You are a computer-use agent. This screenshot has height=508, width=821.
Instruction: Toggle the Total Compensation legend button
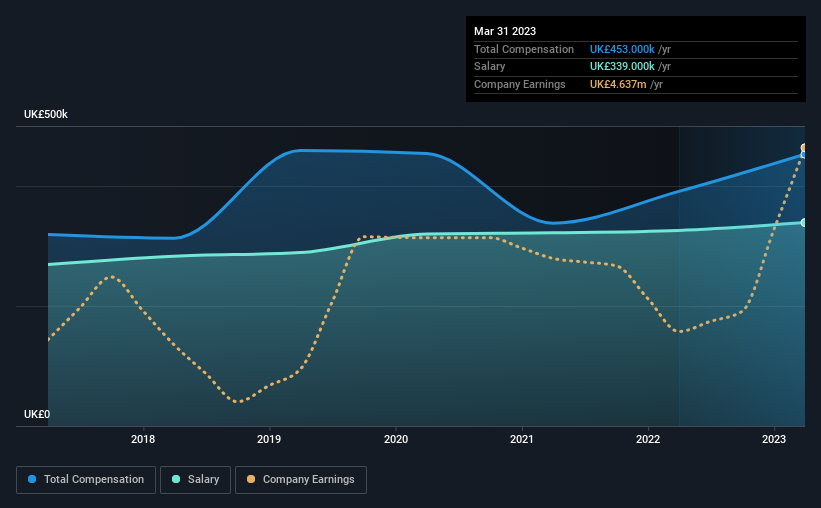click(86, 480)
